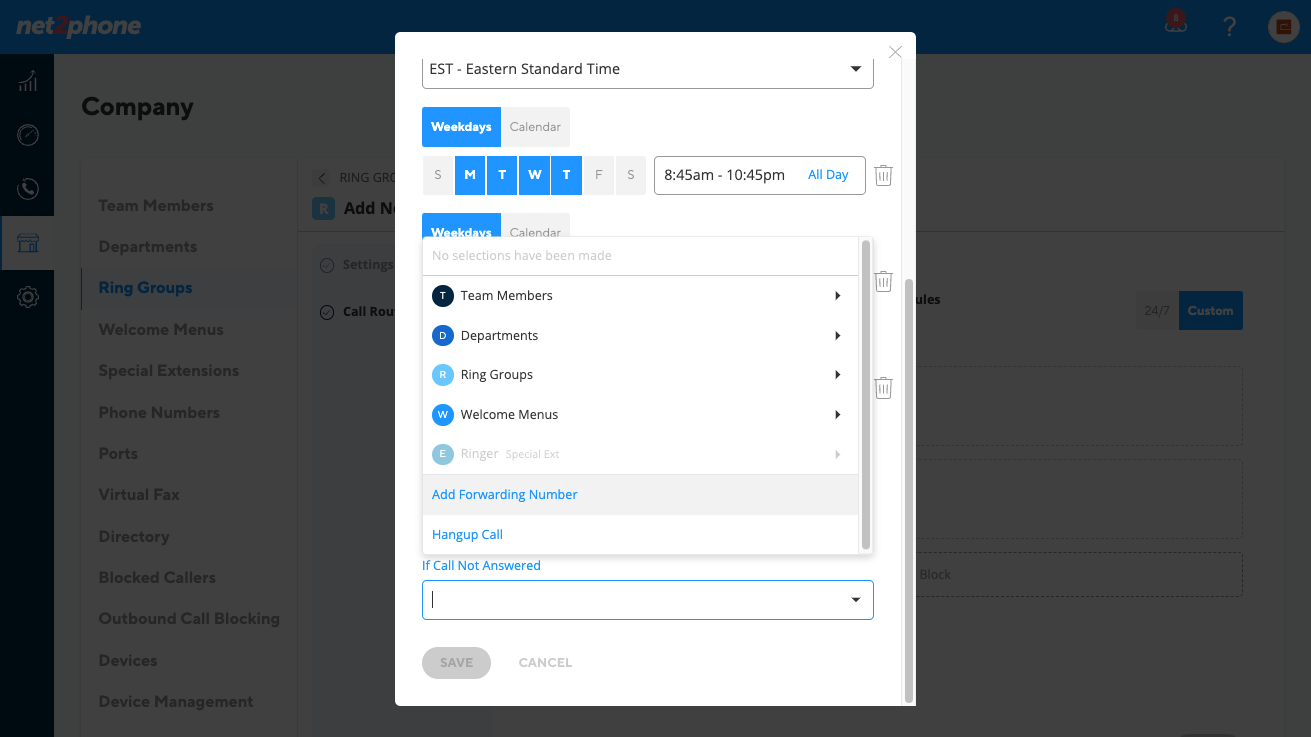Expand the Ring Groups submenu arrow
This screenshot has width=1311, height=737.
[x=837, y=375]
